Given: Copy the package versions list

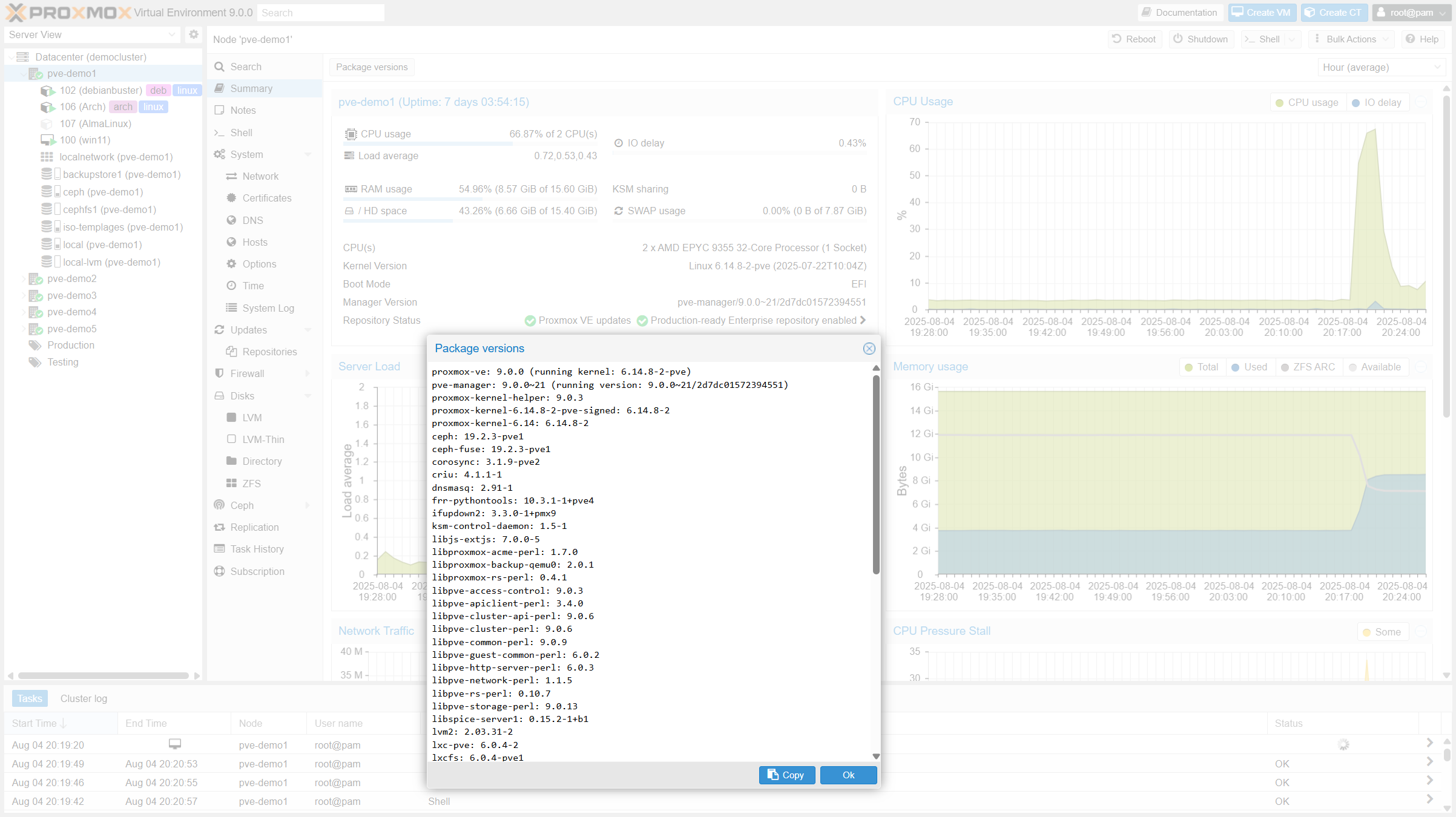Looking at the screenshot, I should [x=786, y=775].
